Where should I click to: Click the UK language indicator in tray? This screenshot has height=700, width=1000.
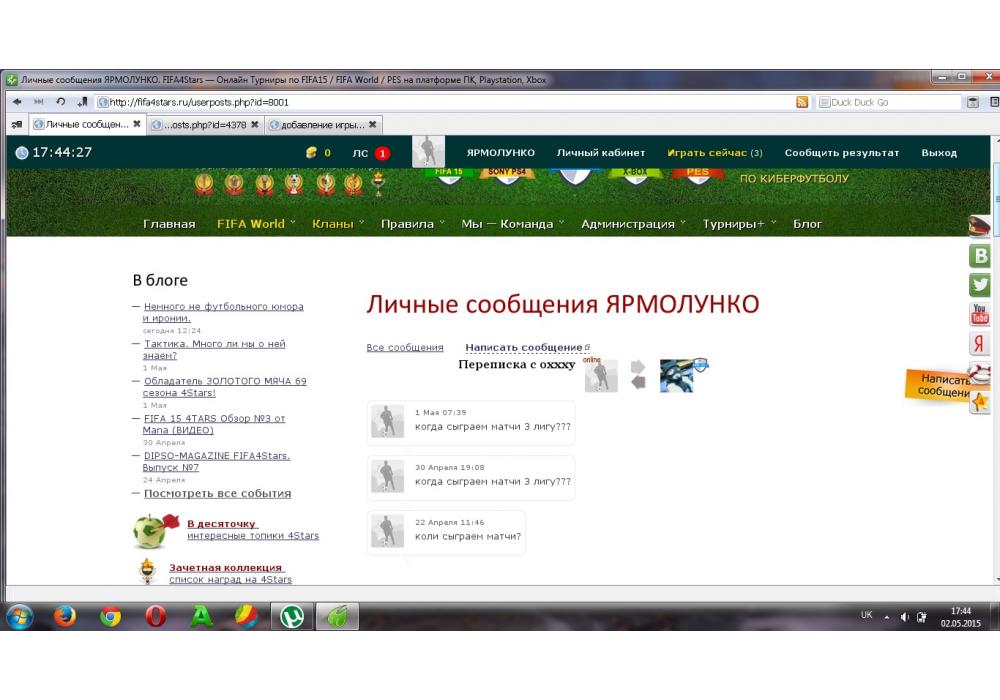click(866, 615)
